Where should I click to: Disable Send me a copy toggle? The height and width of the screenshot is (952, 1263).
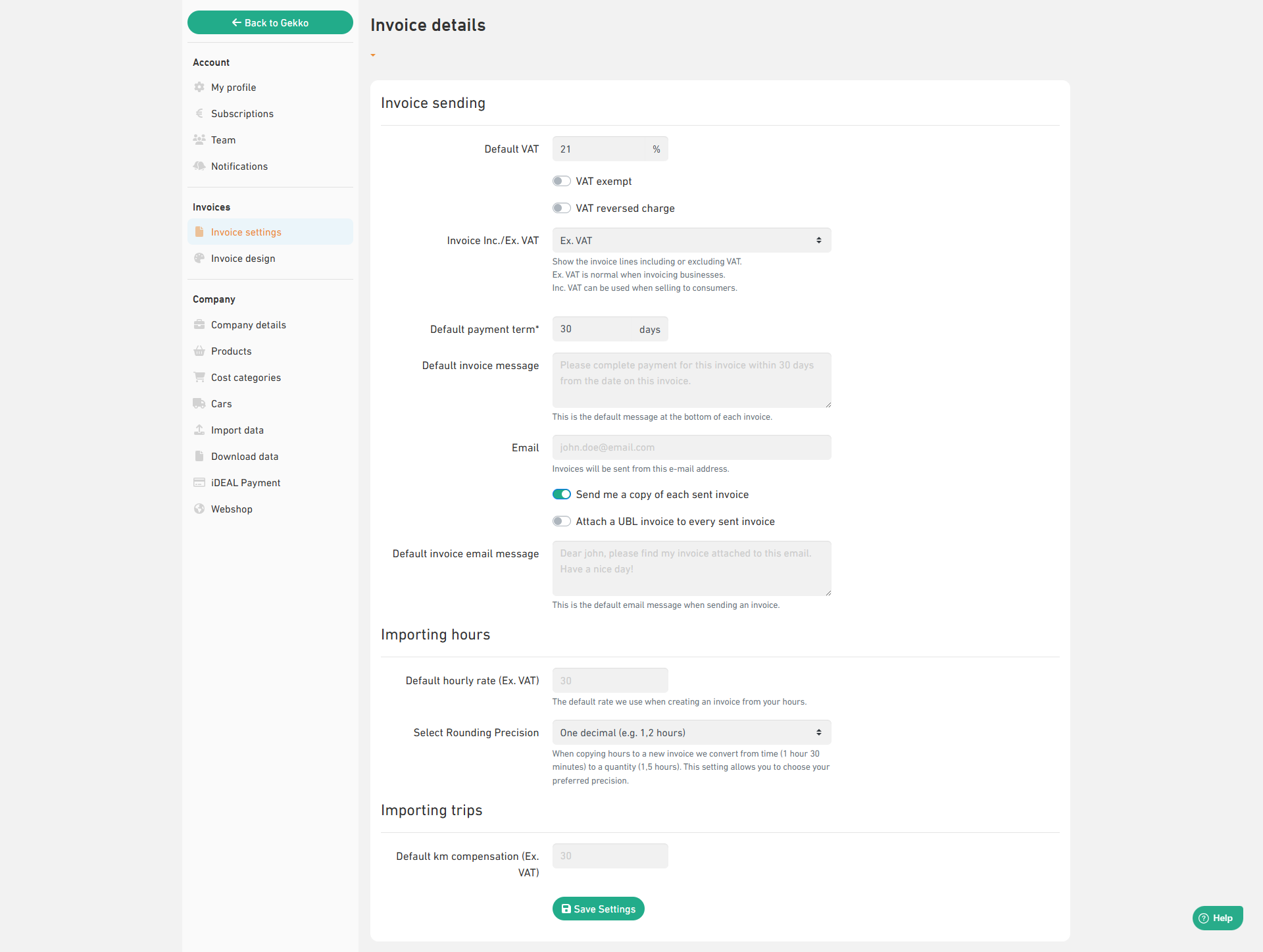pyautogui.click(x=561, y=494)
